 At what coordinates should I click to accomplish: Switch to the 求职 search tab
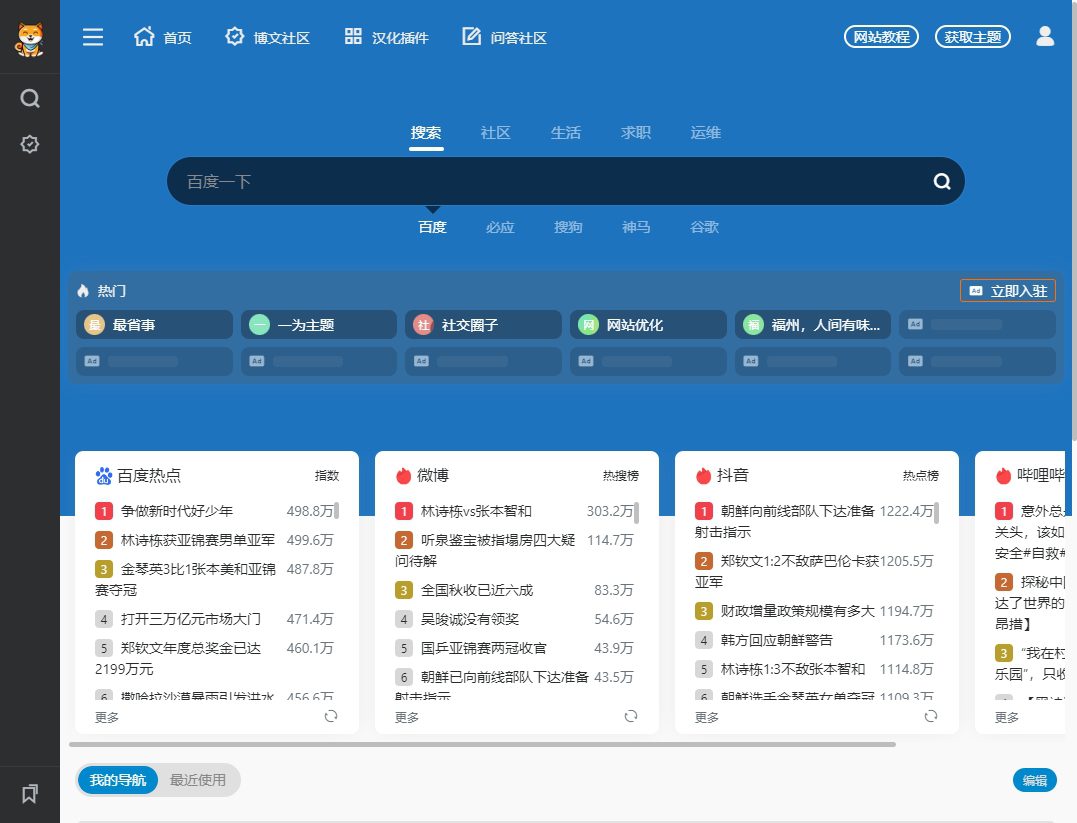tap(636, 133)
